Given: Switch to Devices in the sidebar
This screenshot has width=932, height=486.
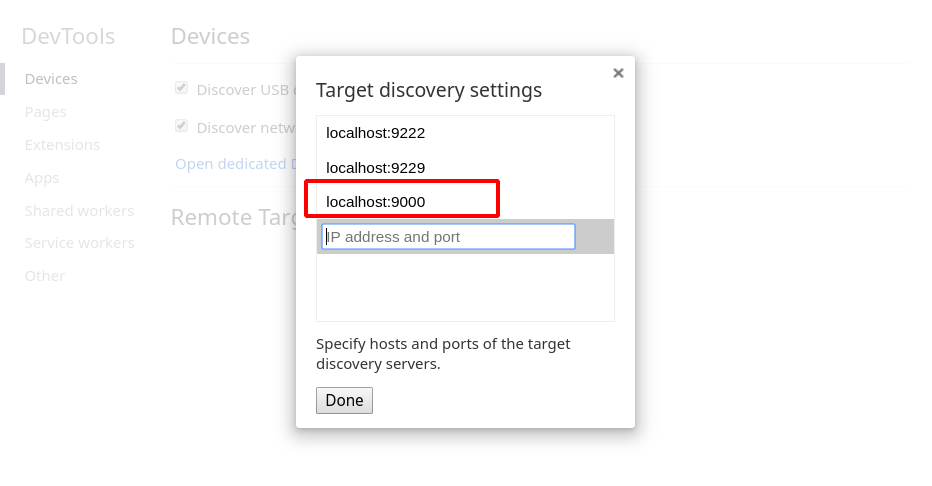Looking at the screenshot, I should pyautogui.click(x=51, y=79).
